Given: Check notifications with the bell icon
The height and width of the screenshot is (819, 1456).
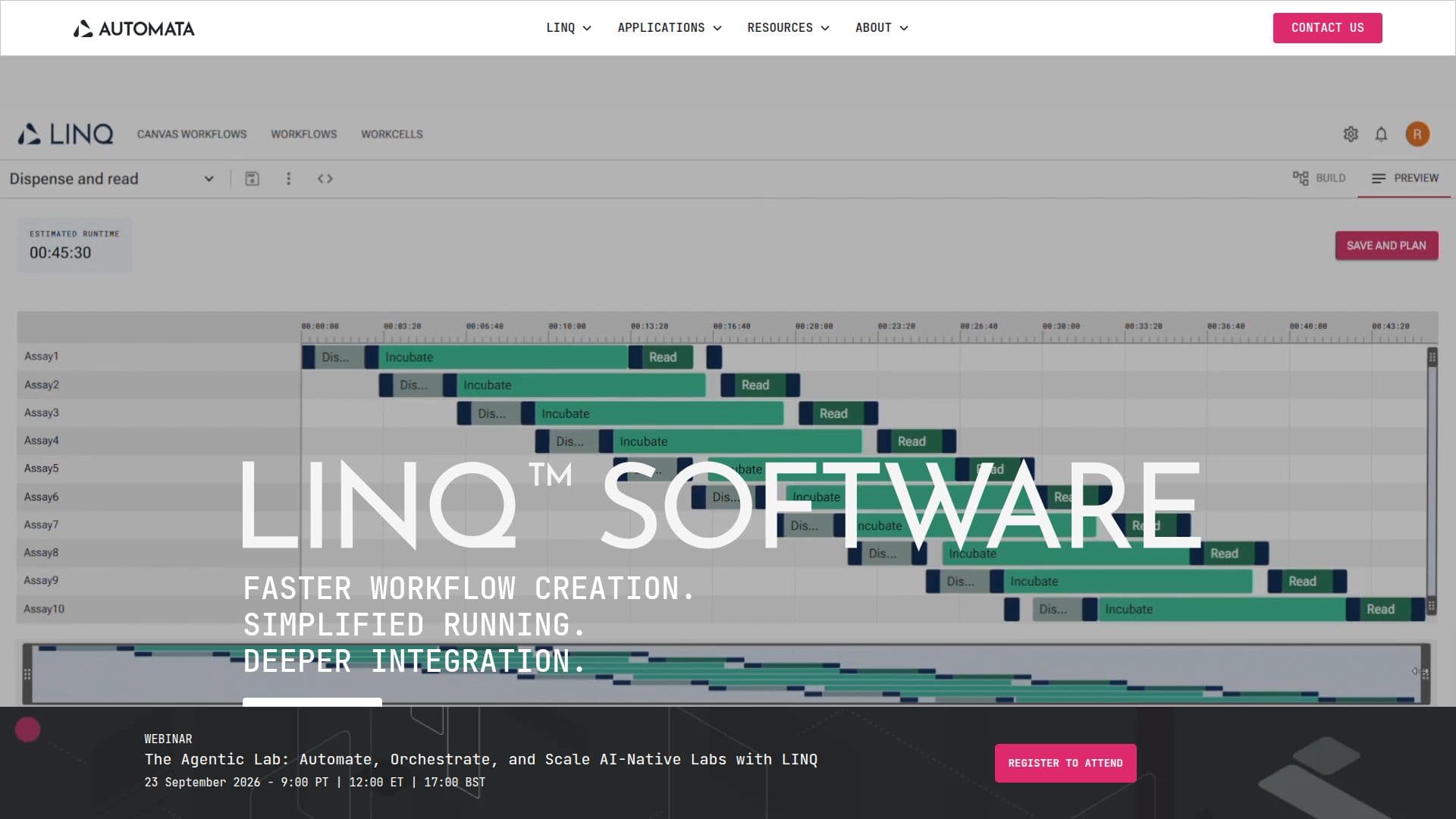Looking at the screenshot, I should (x=1381, y=134).
